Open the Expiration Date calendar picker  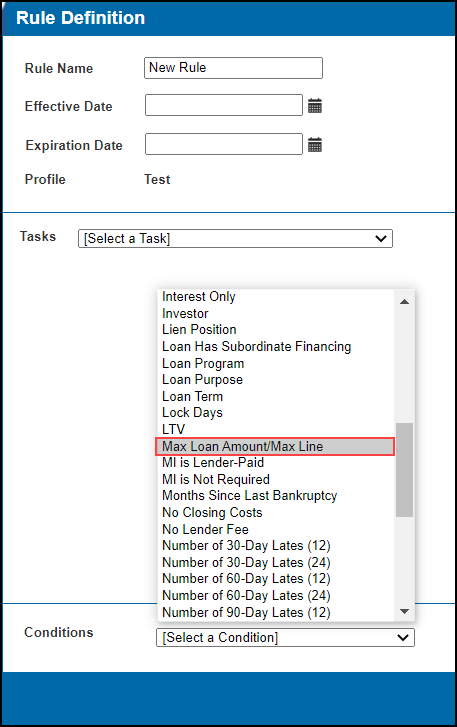(315, 145)
